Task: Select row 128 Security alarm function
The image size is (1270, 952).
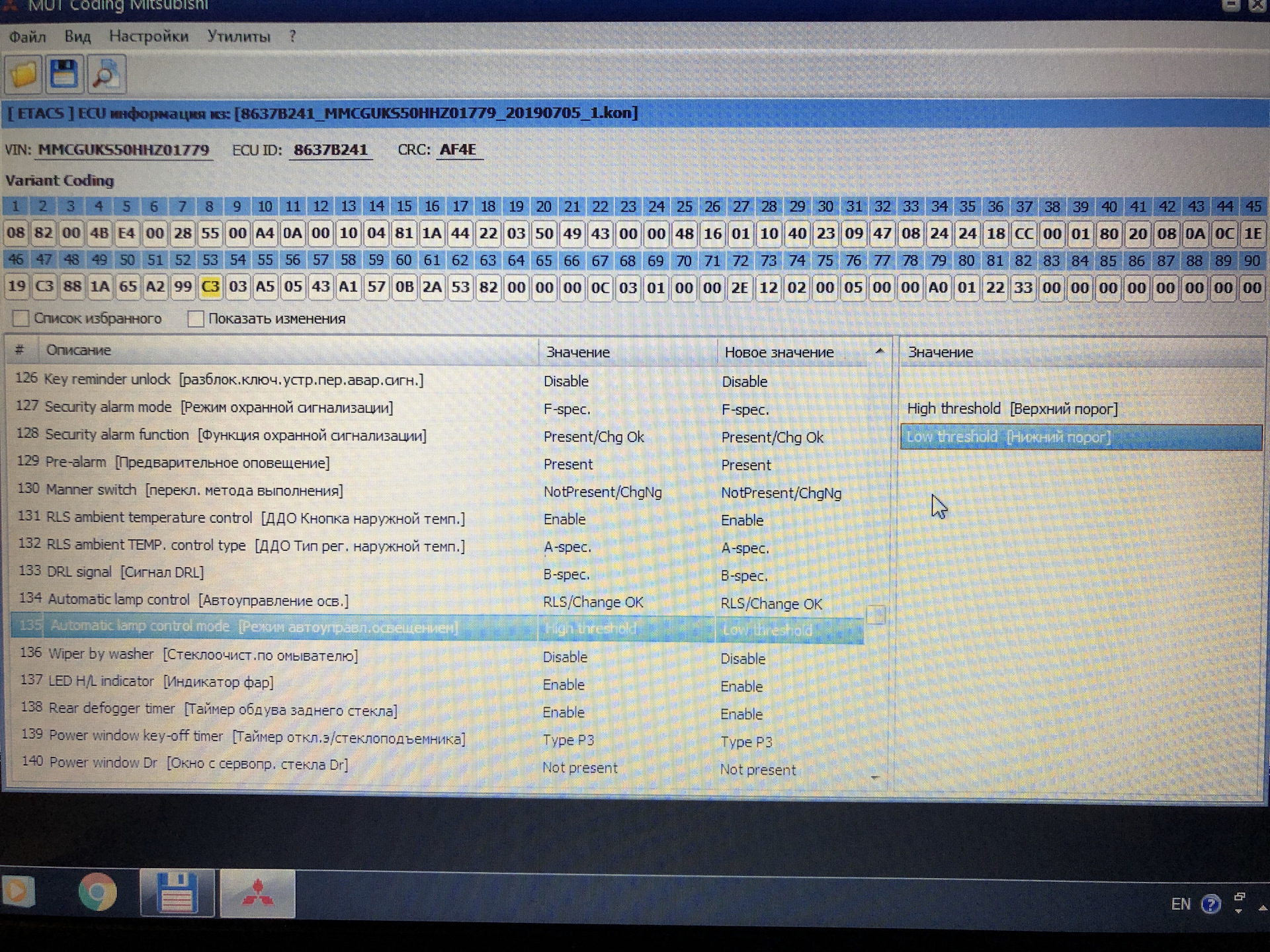Action: point(437,436)
